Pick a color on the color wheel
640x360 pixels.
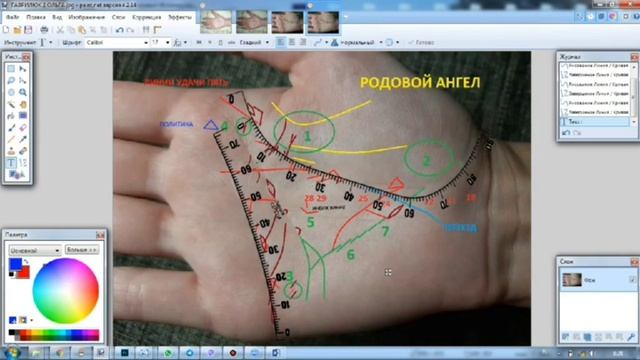pos(65,291)
